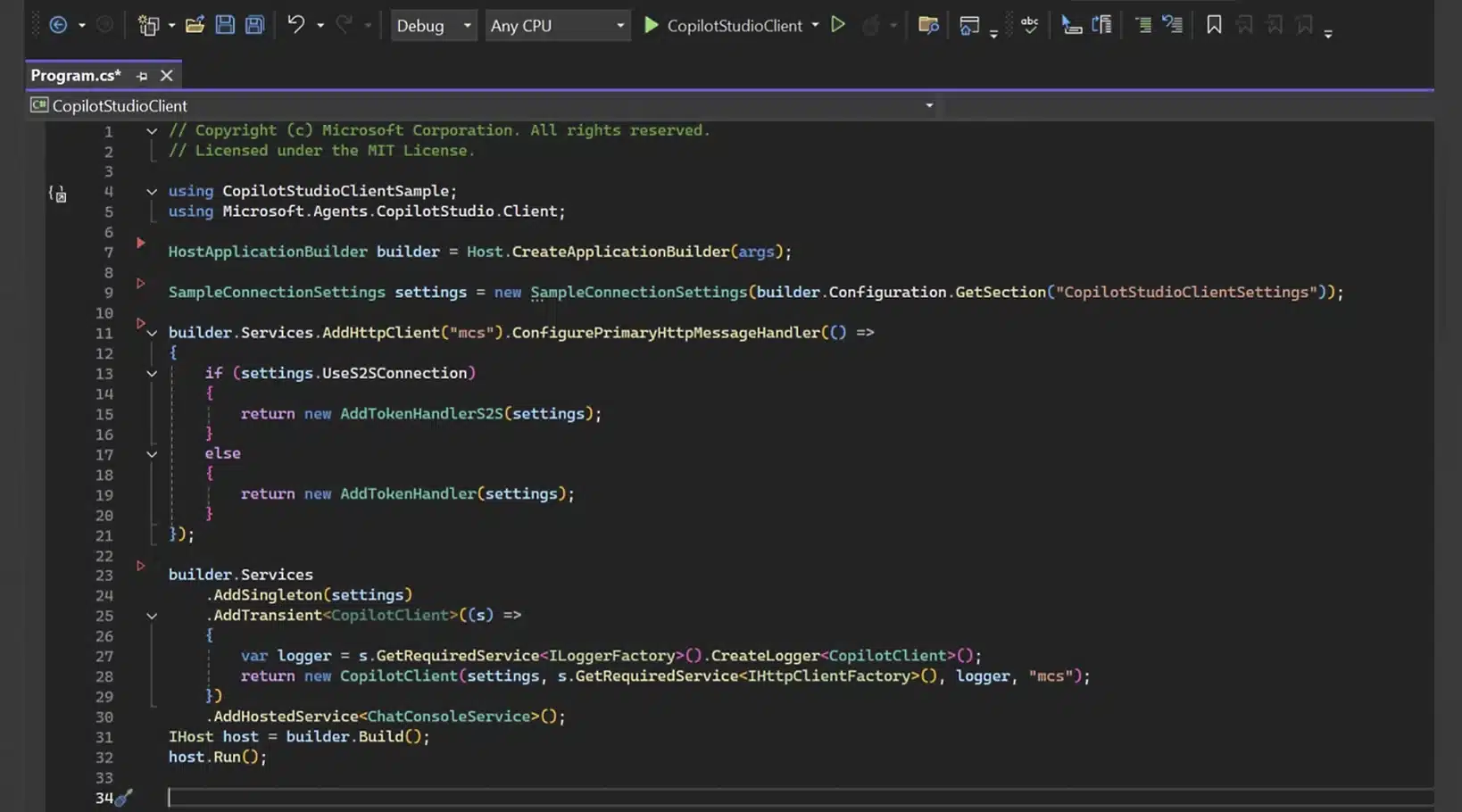Click the cursor-with-box toolbar icon
The width and height of the screenshot is (1462, 812).
click(x=1071, y=25)
